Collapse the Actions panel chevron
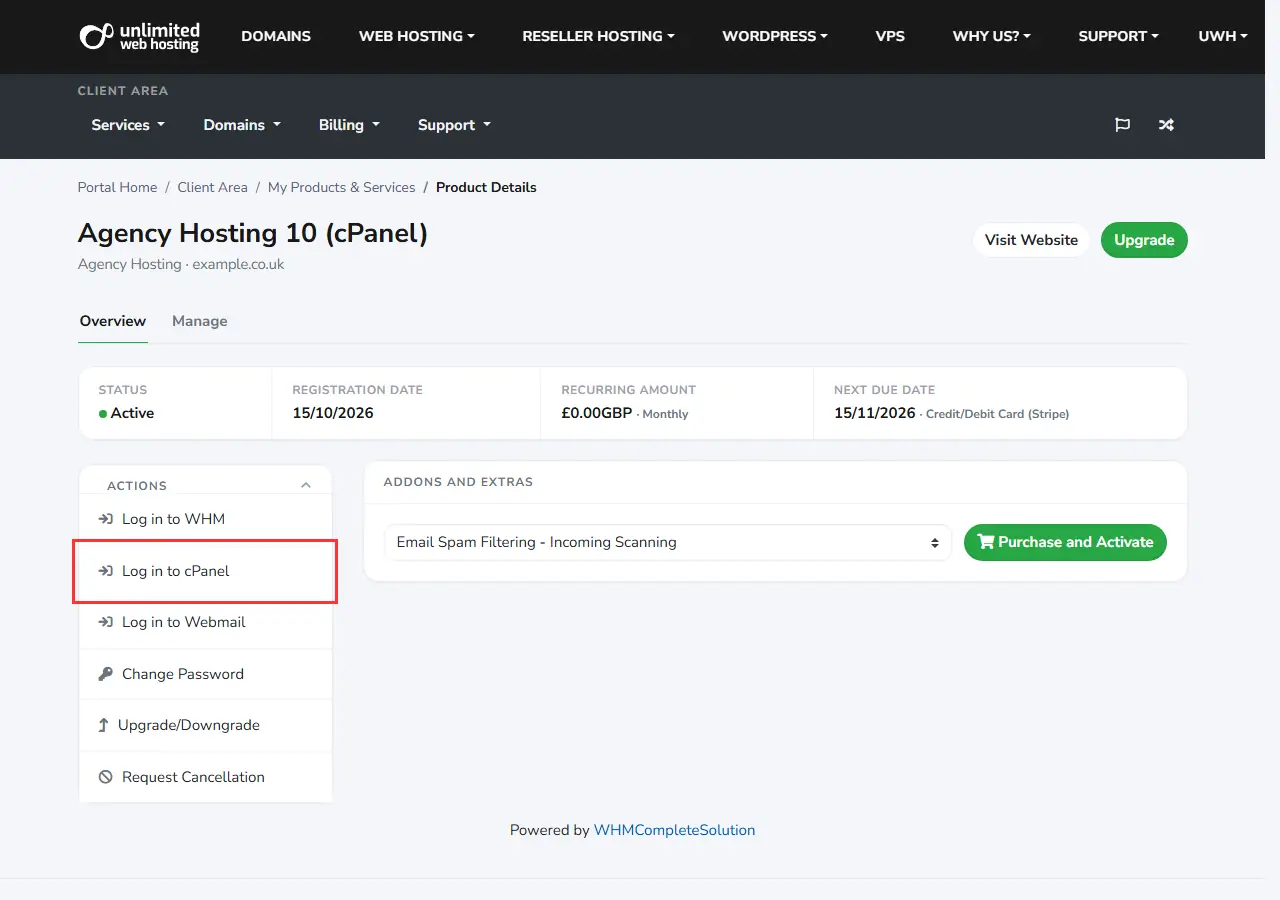 (x=306, y=485)
